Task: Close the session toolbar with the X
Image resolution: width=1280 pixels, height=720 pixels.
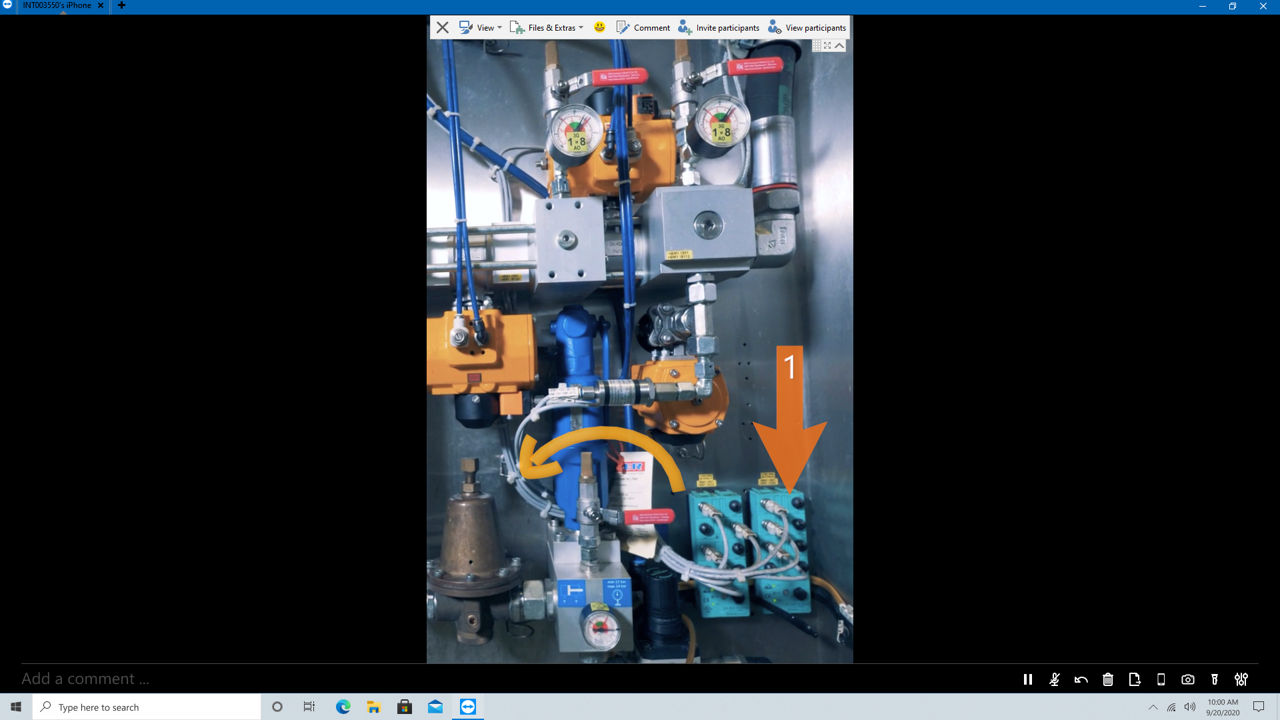Action: coord(442,28)
